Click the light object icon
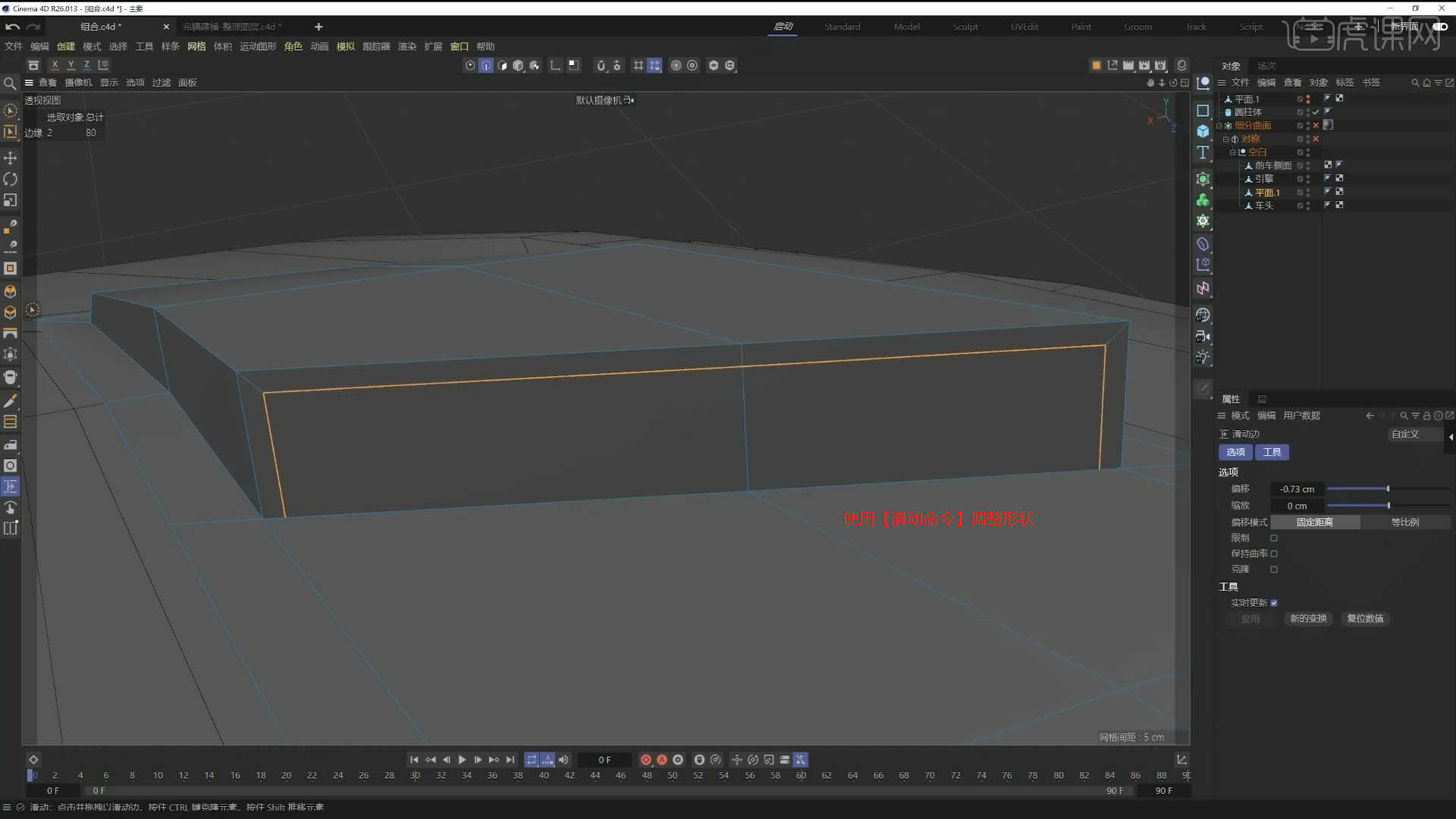This screenshot has width=1456, height=819. 1203,357
